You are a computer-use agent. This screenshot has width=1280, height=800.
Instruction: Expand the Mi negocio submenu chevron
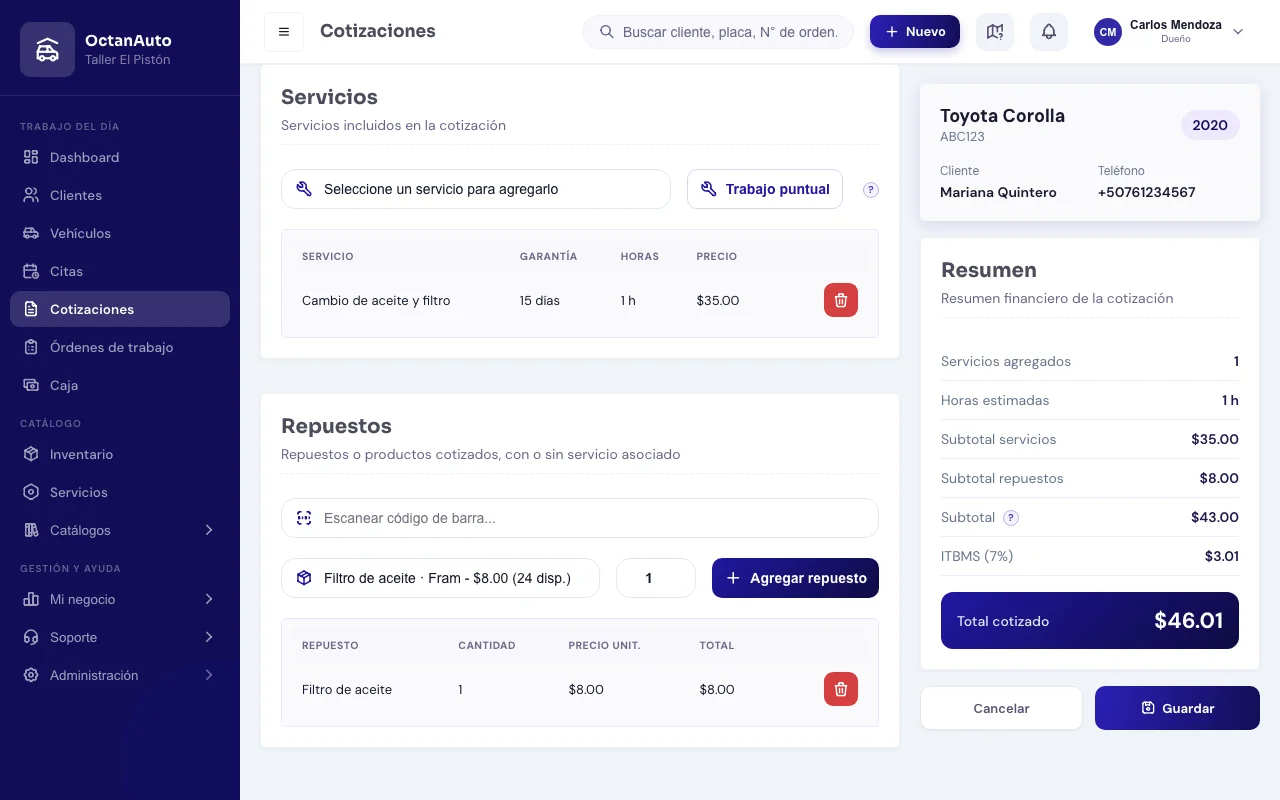pyautogui.click(x=209, y=599)
